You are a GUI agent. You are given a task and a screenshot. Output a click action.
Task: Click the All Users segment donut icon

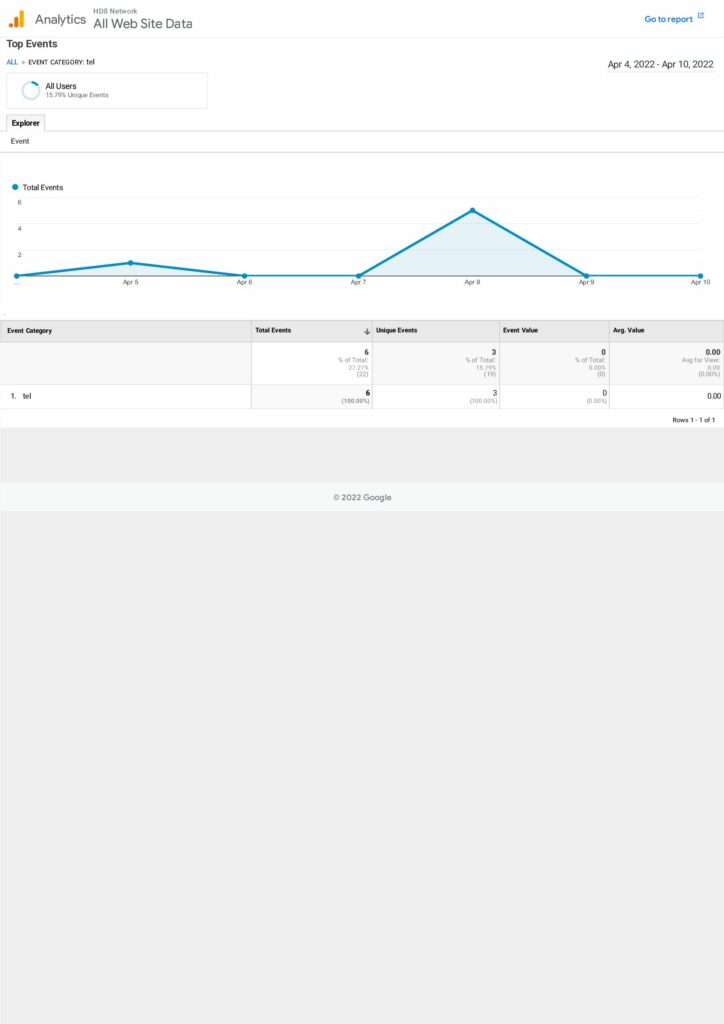31,91
